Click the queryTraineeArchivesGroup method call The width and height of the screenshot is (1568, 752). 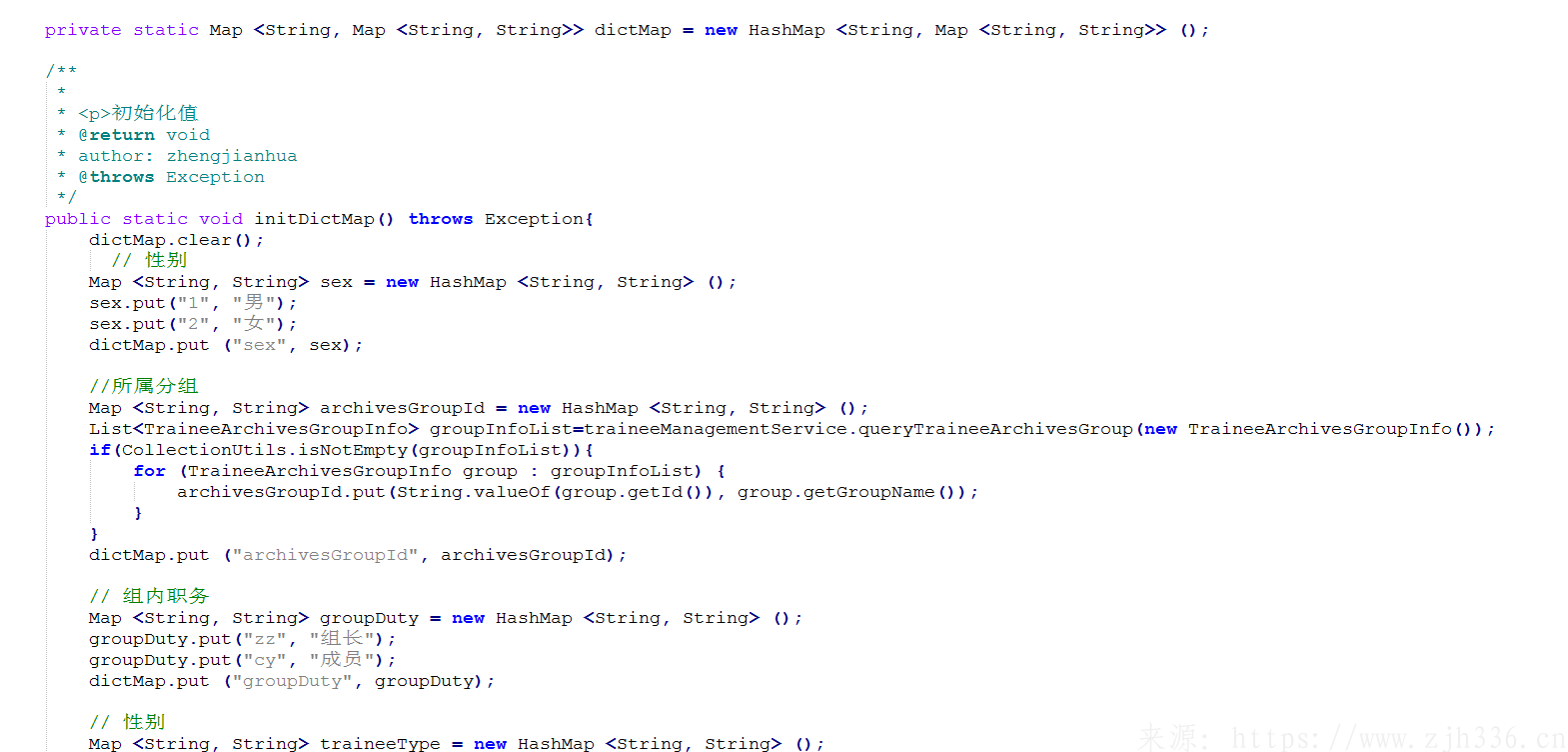pyautogui.click(x=995, y=429)
